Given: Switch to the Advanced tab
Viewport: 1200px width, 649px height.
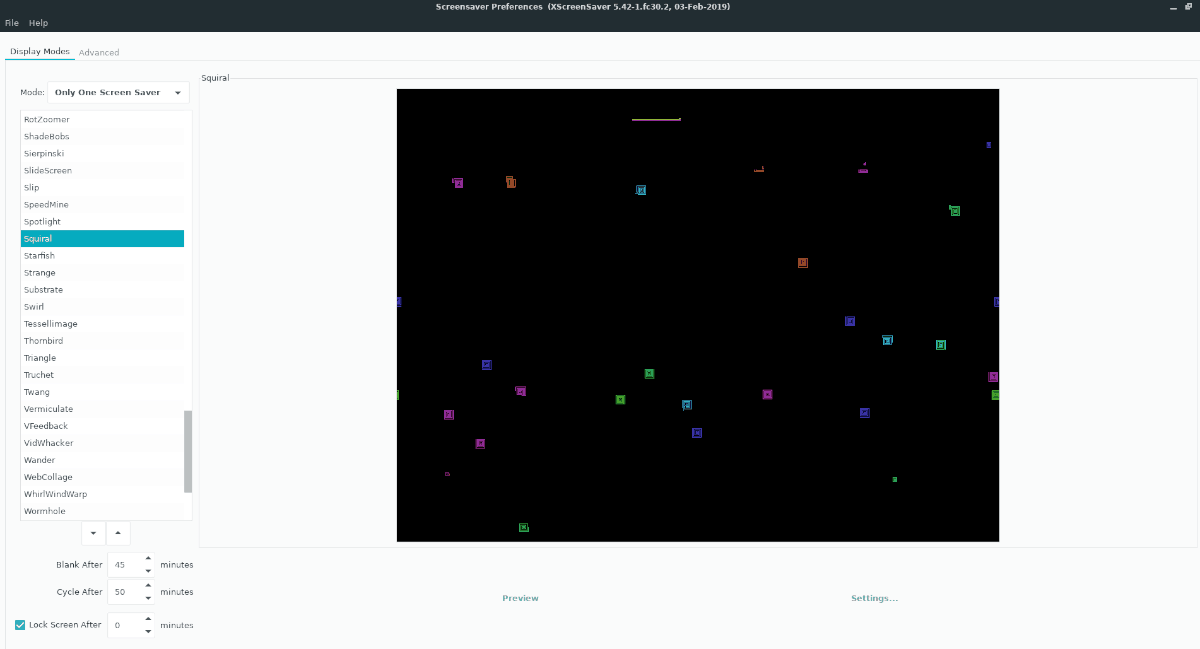Looking at the screenshot, I should click(x=99, y=52).
